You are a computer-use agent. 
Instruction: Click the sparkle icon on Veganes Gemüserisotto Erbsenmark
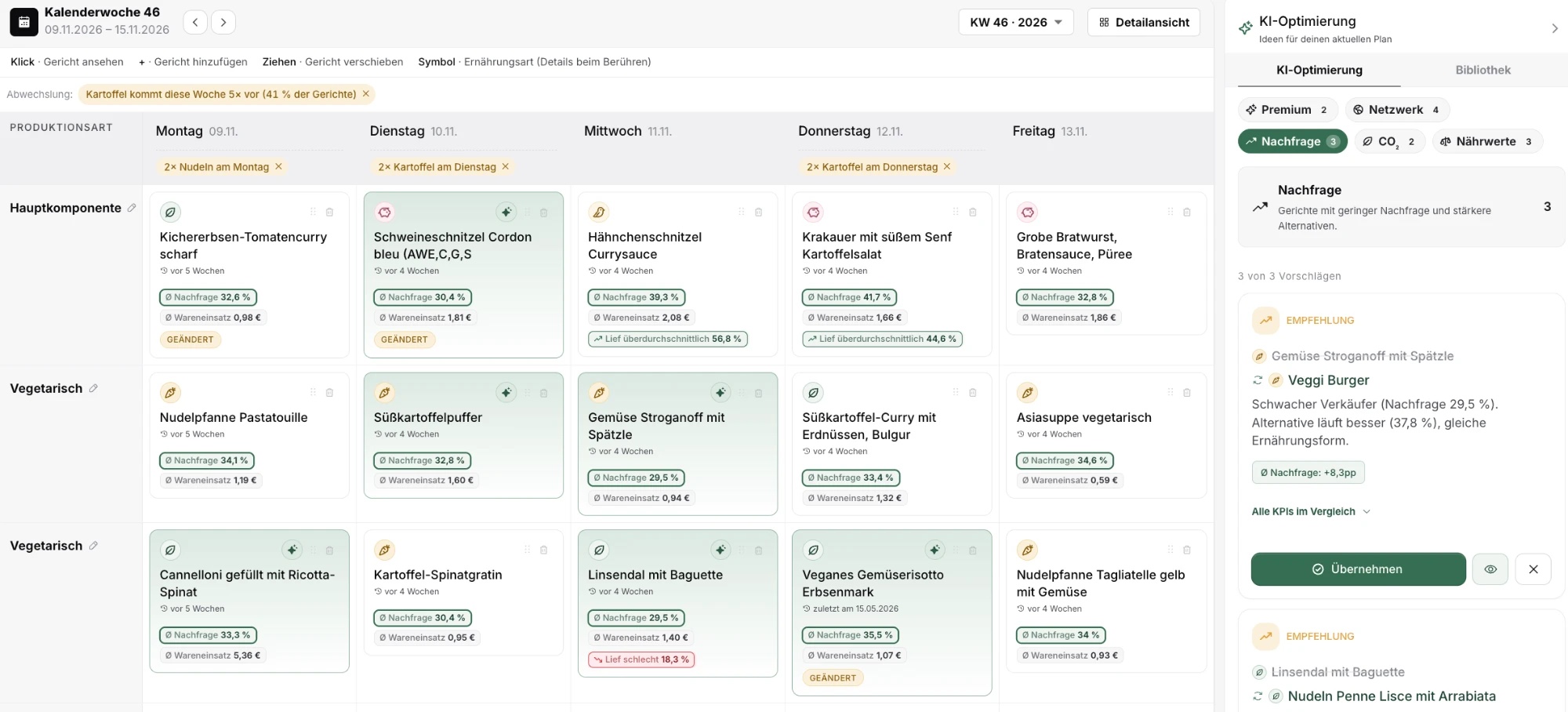click(x=935, y=550)
